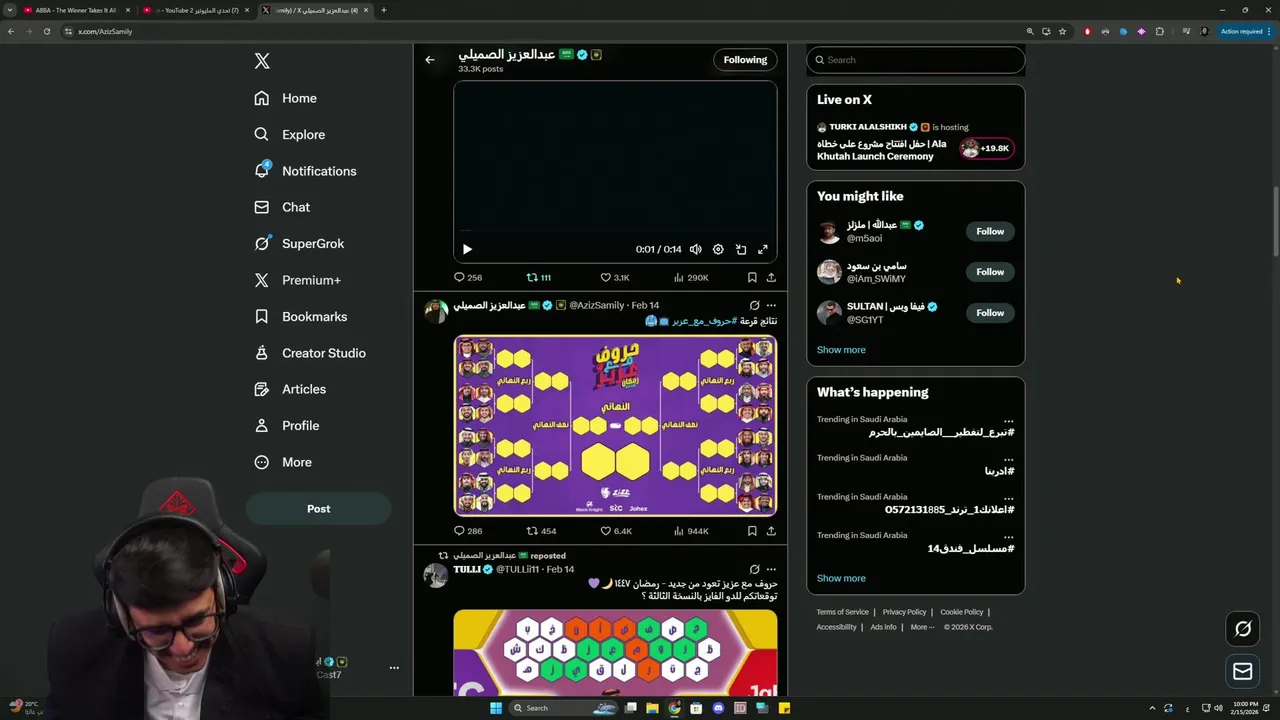
Task: Open the floating Grok button
Action: 1243,628
